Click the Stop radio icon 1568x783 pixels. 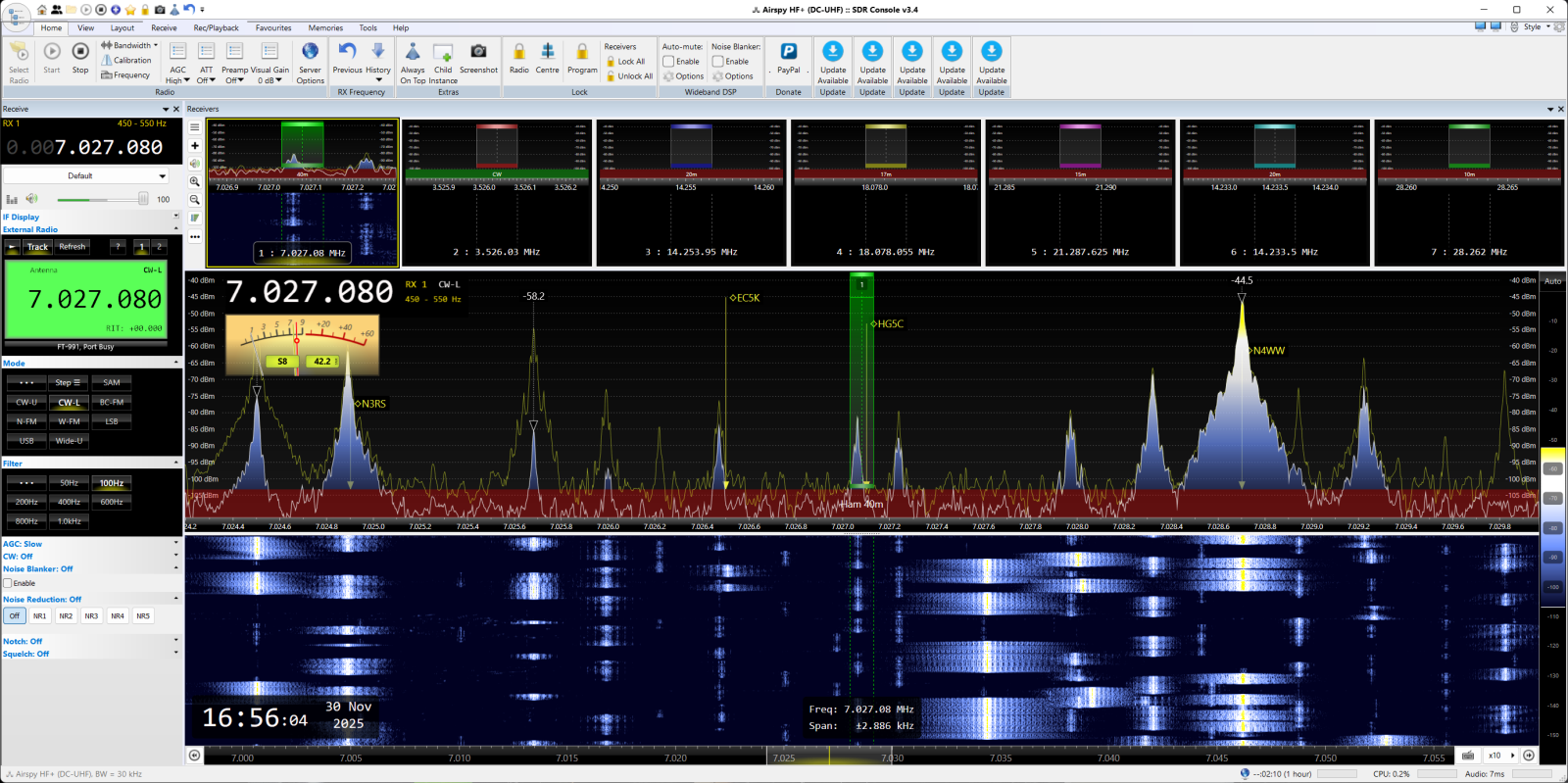point(80,52)
